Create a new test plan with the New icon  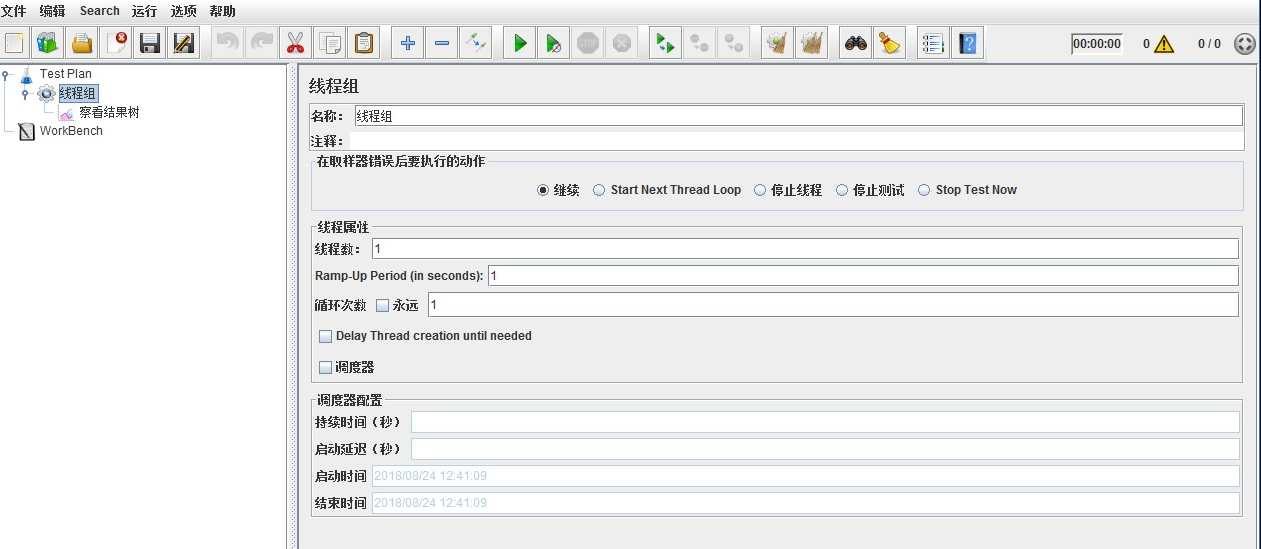(x=15, y=43)
